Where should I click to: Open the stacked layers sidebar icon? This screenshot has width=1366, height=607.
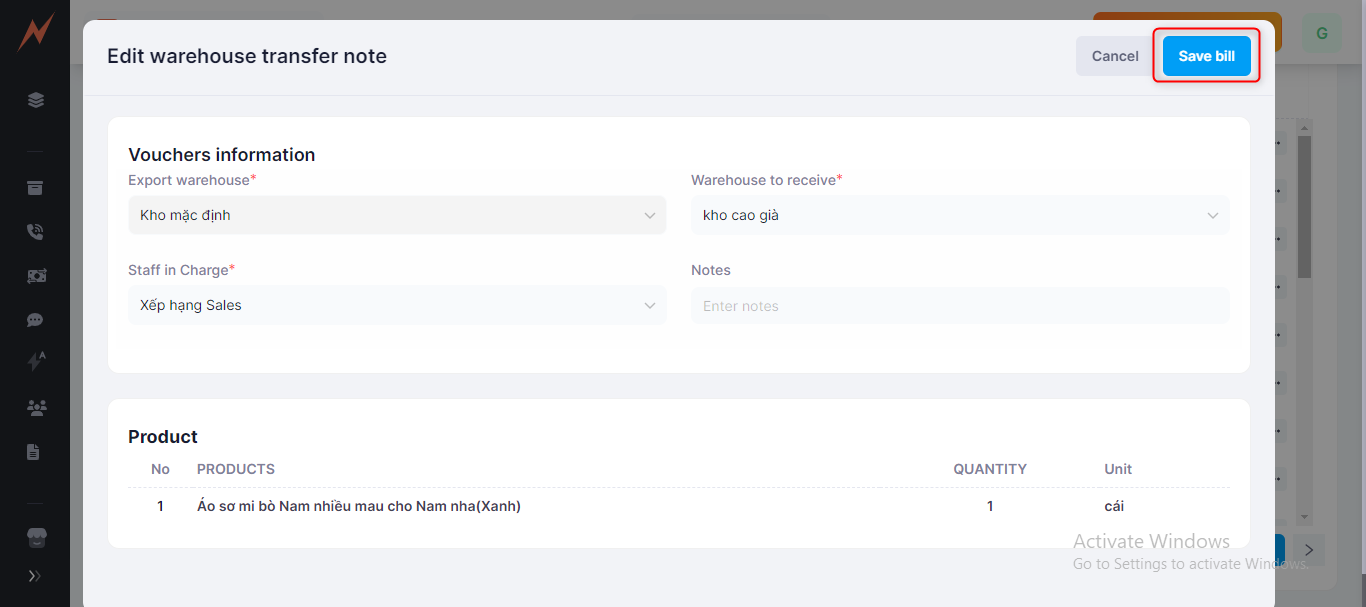click(35, 100)
